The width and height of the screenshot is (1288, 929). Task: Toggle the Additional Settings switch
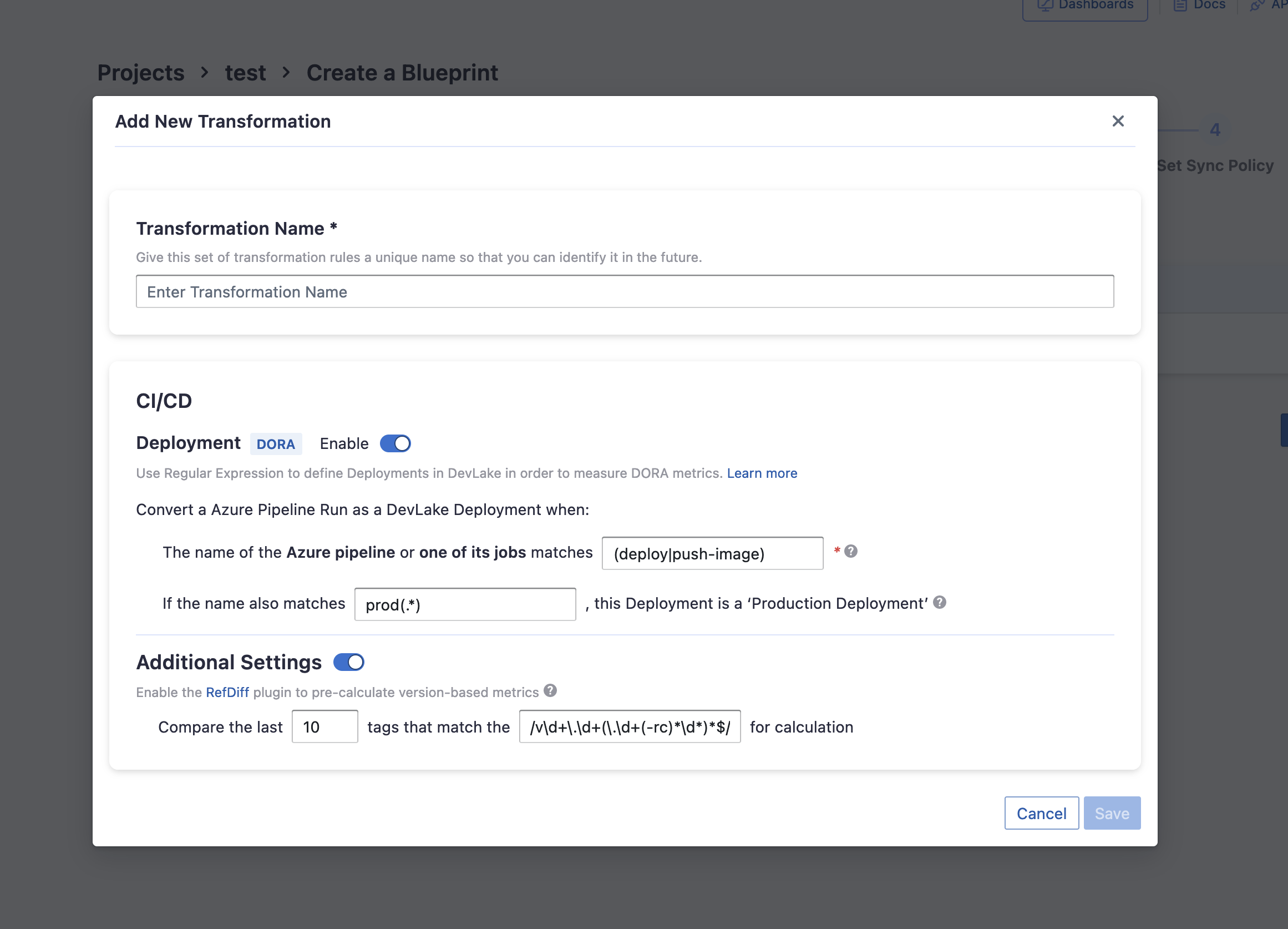point(348,662)
